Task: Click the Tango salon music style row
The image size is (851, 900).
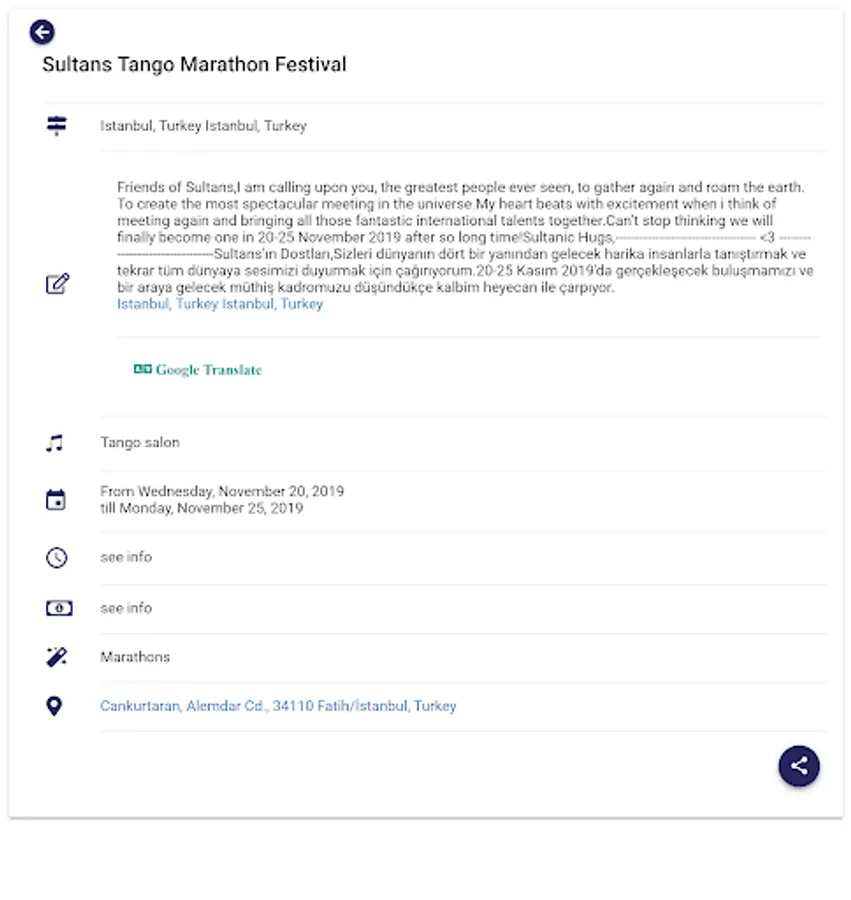Action: [x=140, y=443]
